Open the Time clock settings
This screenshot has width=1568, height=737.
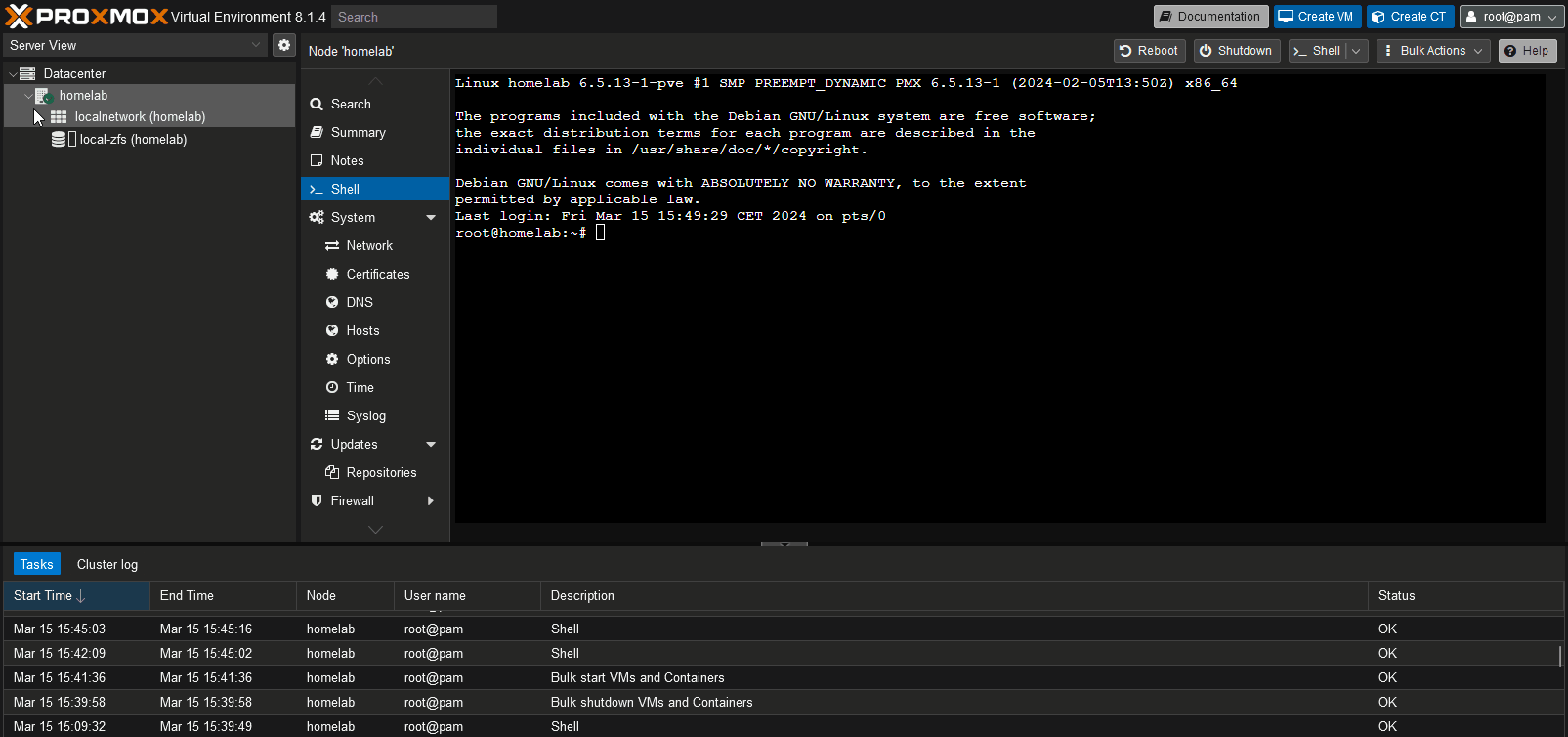[360, 388]
